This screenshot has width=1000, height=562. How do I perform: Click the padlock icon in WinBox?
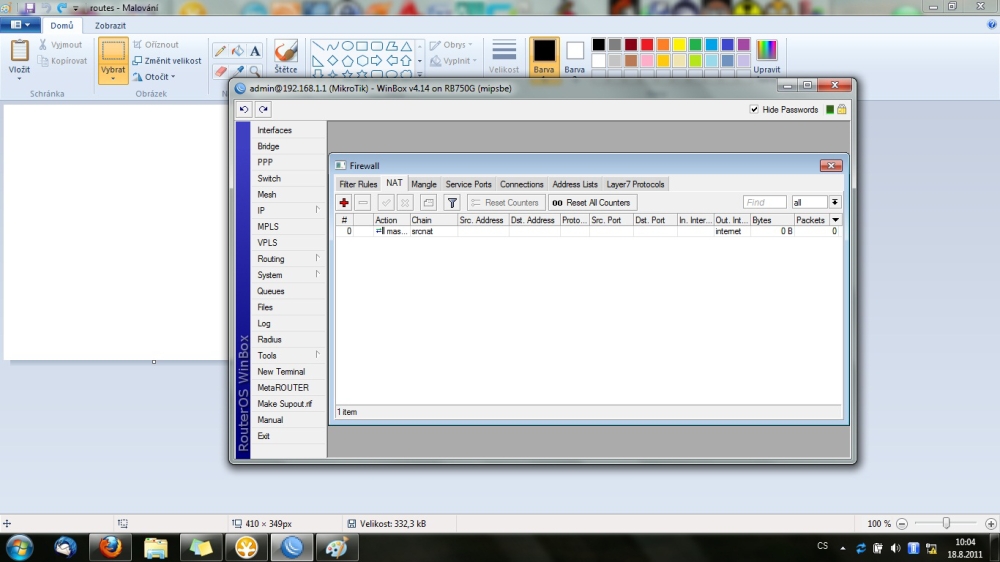click(x=842, y=110)
